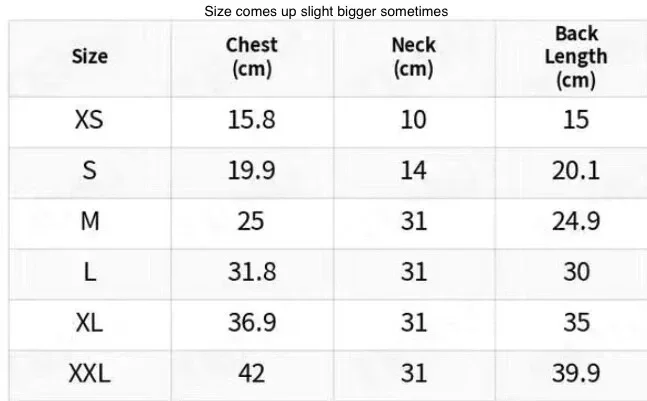This screenshot has width=647, height=401.
Task: Select back length value 39.9 for XXL
Action: click(x=576, y=374)
